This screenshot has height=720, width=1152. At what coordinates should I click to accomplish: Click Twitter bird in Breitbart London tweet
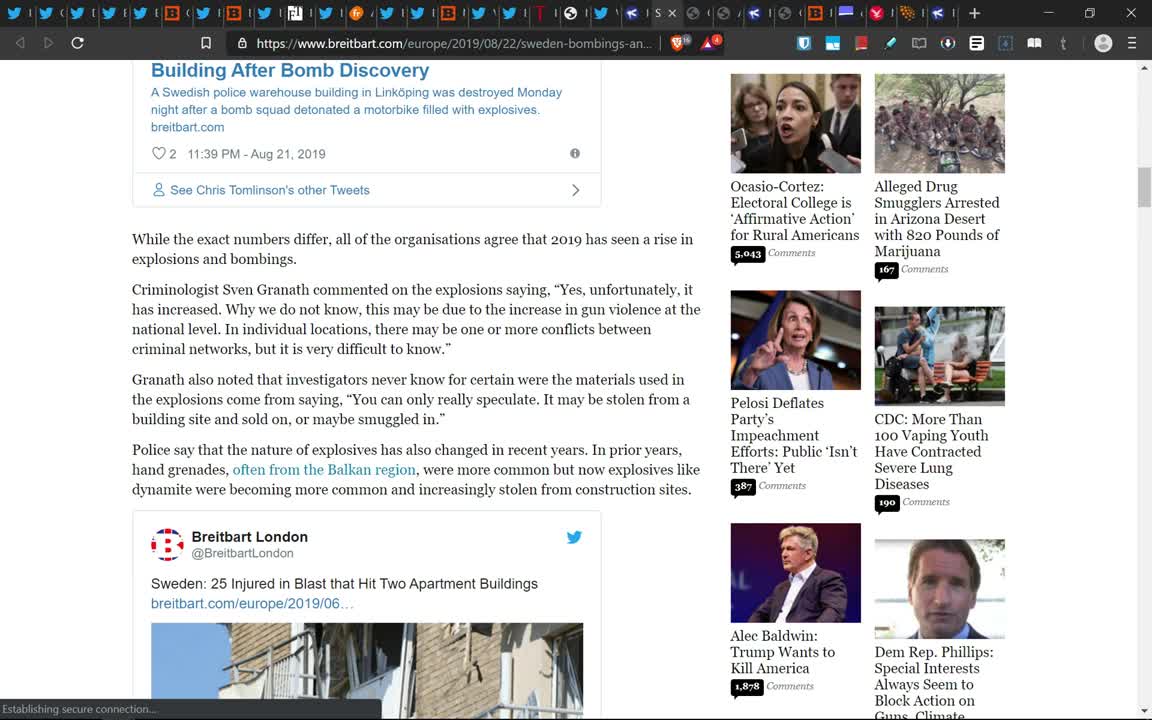tap(574, 537)
